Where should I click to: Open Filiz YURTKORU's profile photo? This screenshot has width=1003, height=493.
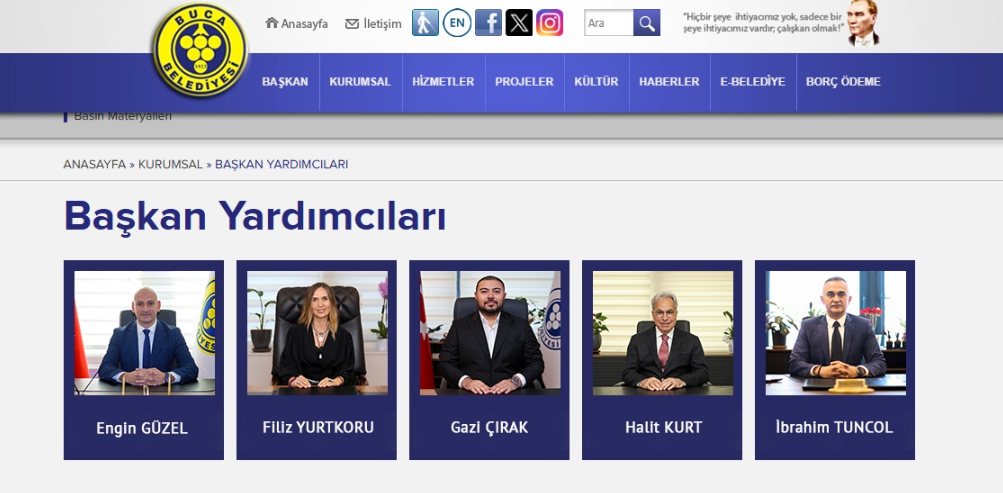[x=317, y=333]
